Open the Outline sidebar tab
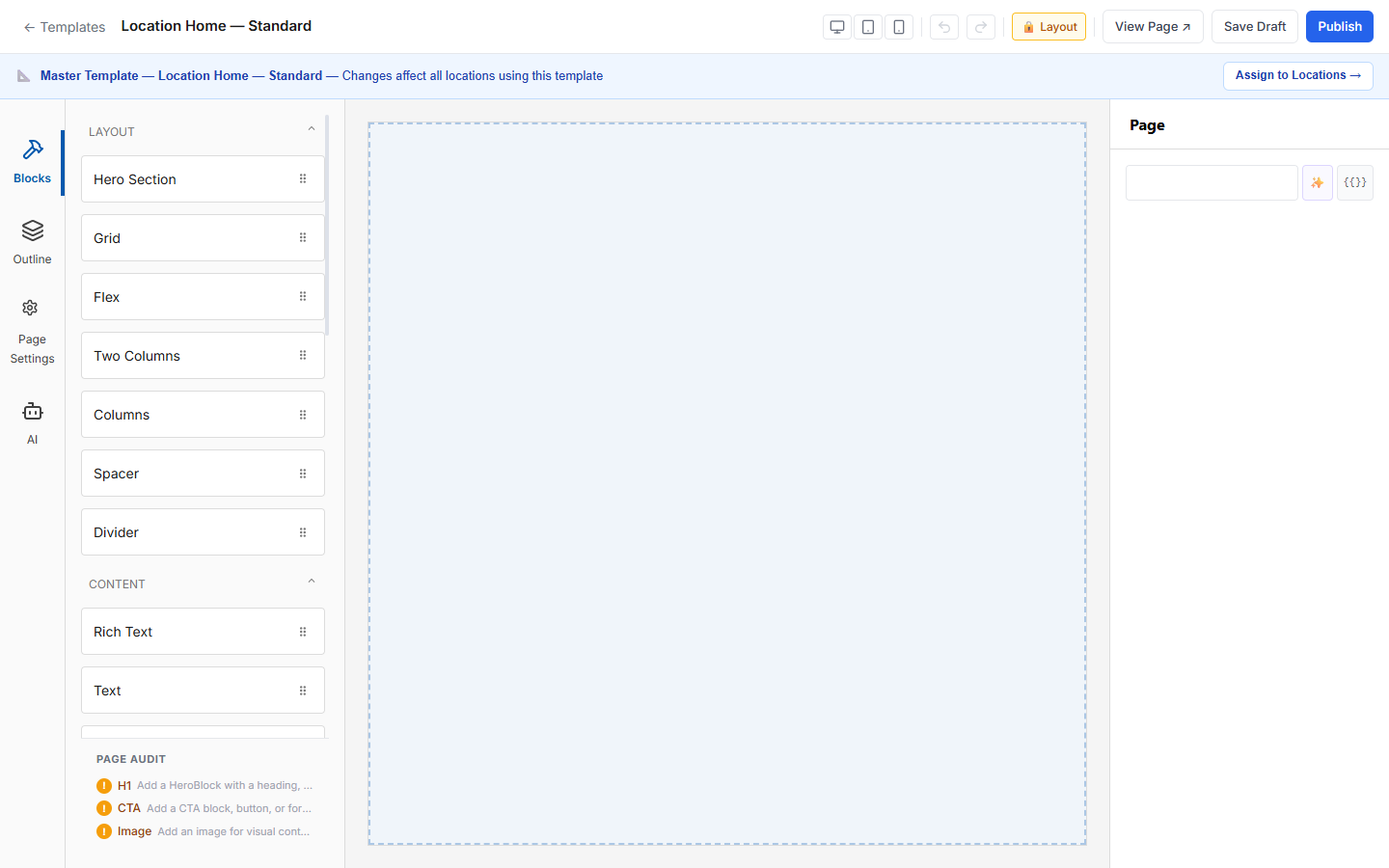Image resolution: width=1389 pixels, height=868 pixels. [32, 242]
